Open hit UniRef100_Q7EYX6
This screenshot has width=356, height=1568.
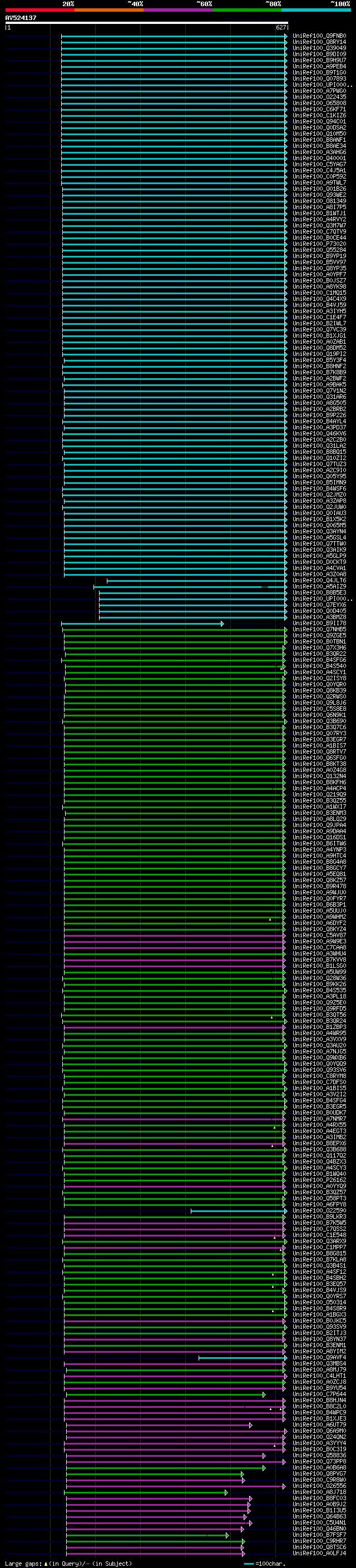(319, 605)
